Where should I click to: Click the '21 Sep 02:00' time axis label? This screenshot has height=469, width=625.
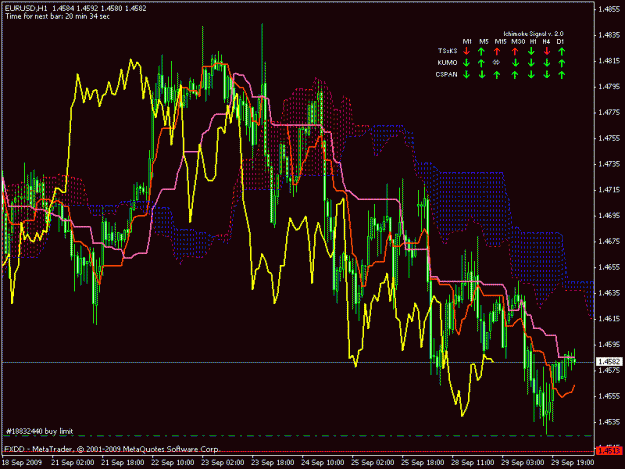73,462
